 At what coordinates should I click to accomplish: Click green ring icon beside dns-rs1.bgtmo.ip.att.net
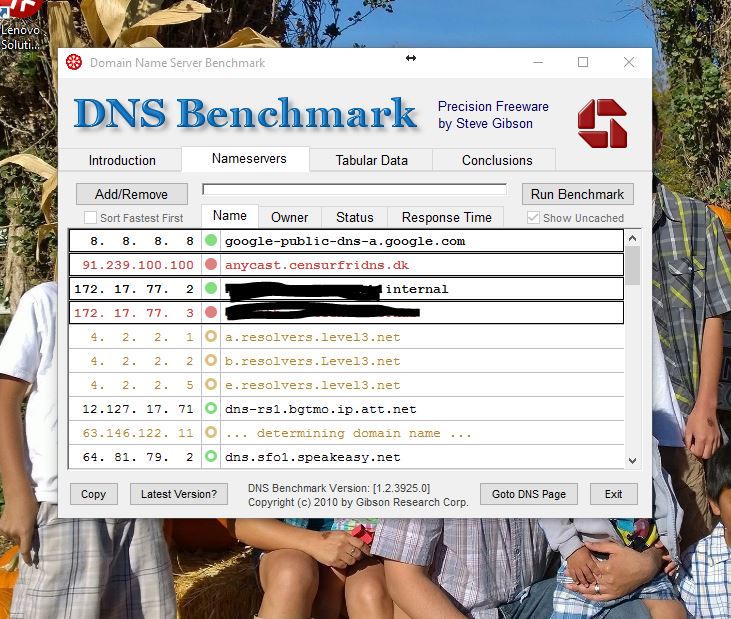click(x=211, y=409)
